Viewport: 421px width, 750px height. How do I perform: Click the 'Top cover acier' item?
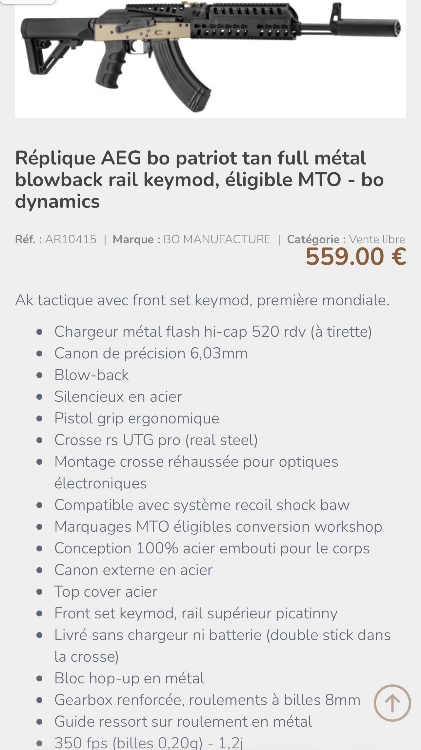click(105, 592)
